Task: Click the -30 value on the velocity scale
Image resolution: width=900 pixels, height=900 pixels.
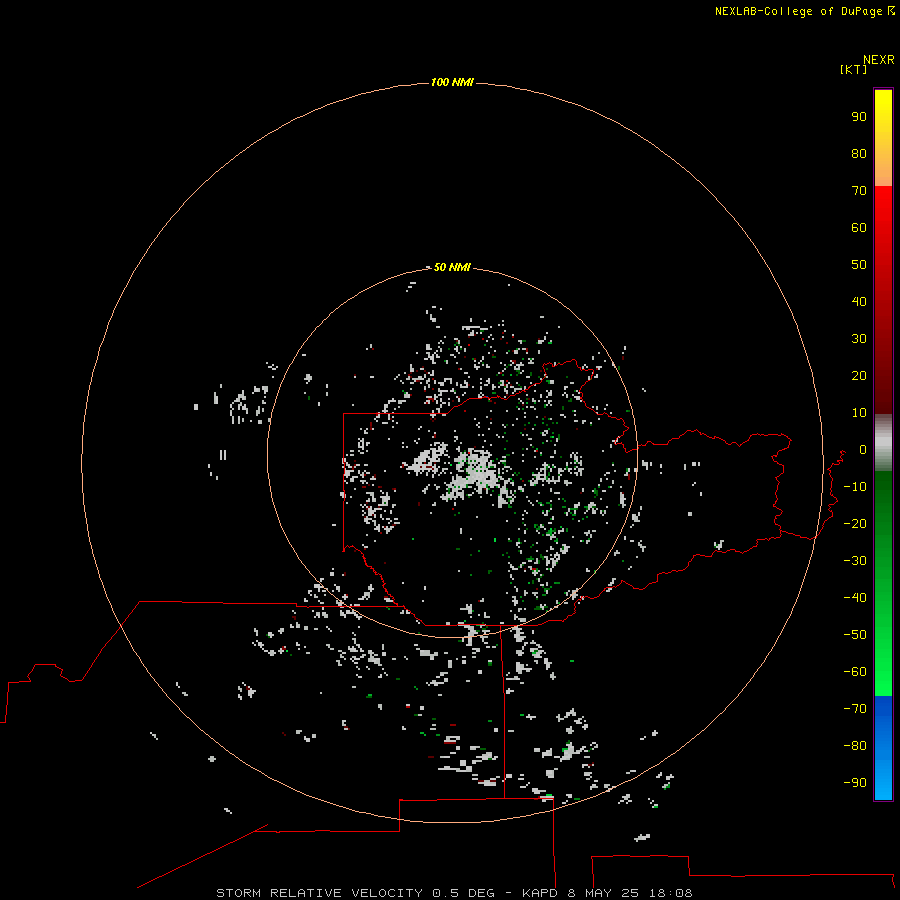Action: [855, 561]
